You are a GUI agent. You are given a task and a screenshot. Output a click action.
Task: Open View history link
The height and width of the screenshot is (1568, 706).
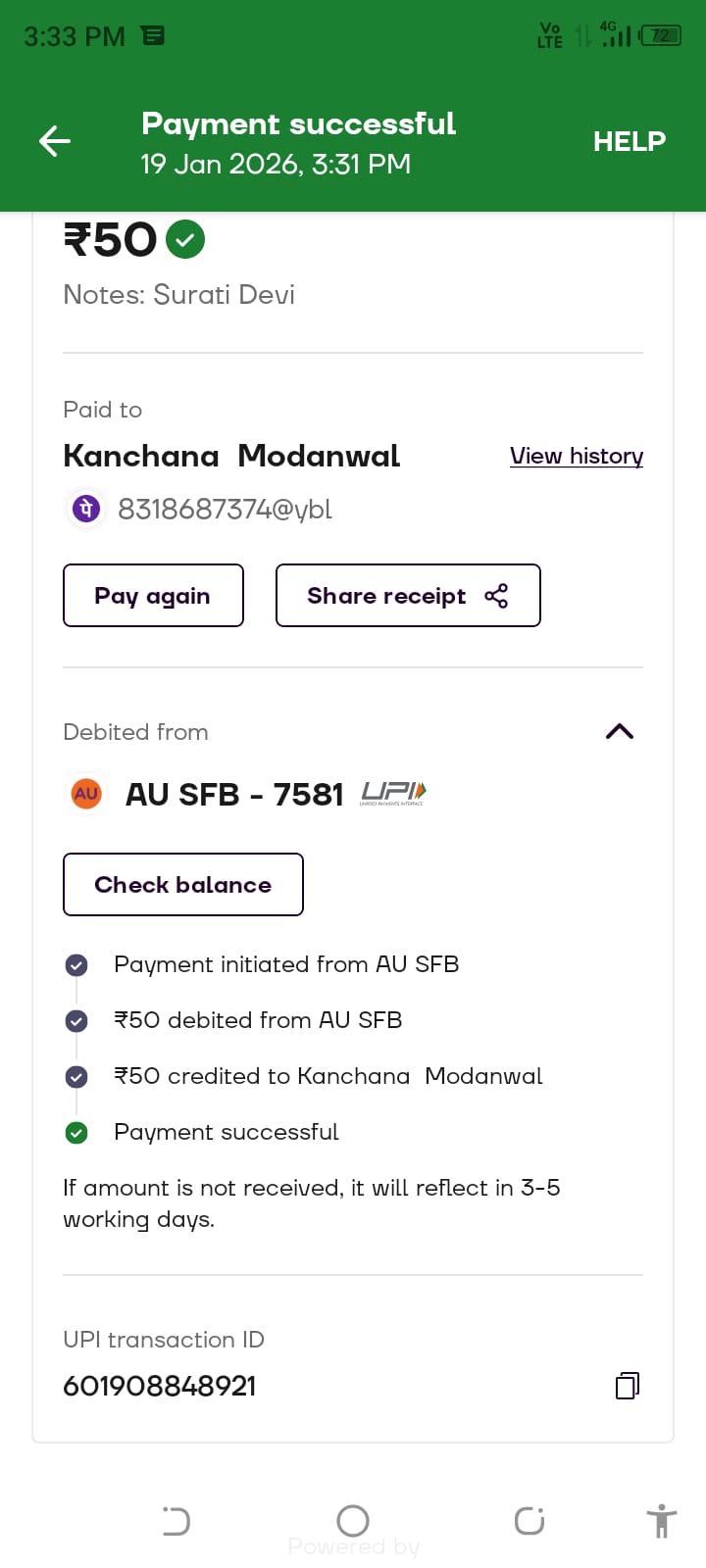576,456
